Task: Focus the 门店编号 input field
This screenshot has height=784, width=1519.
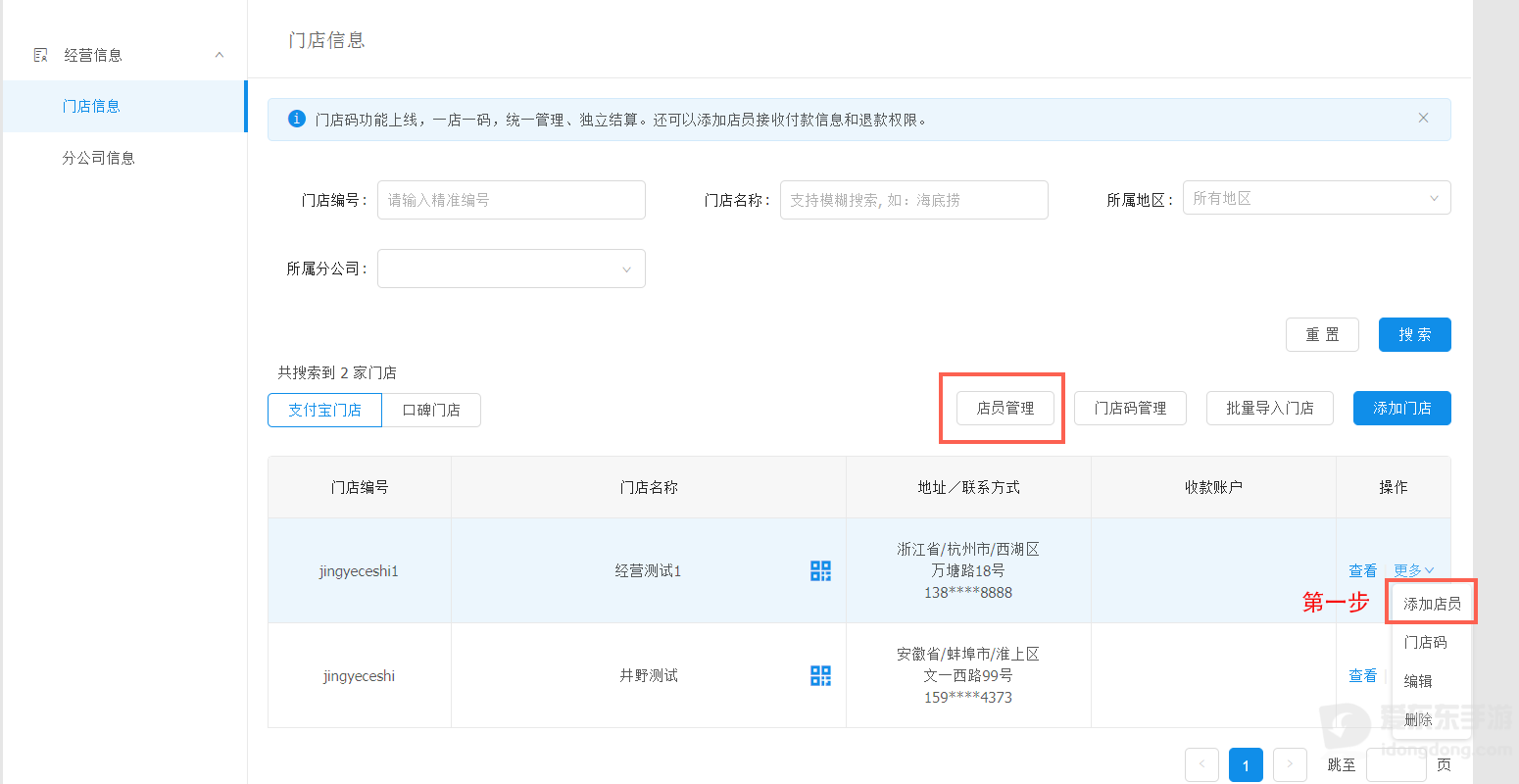Action: 512,200
